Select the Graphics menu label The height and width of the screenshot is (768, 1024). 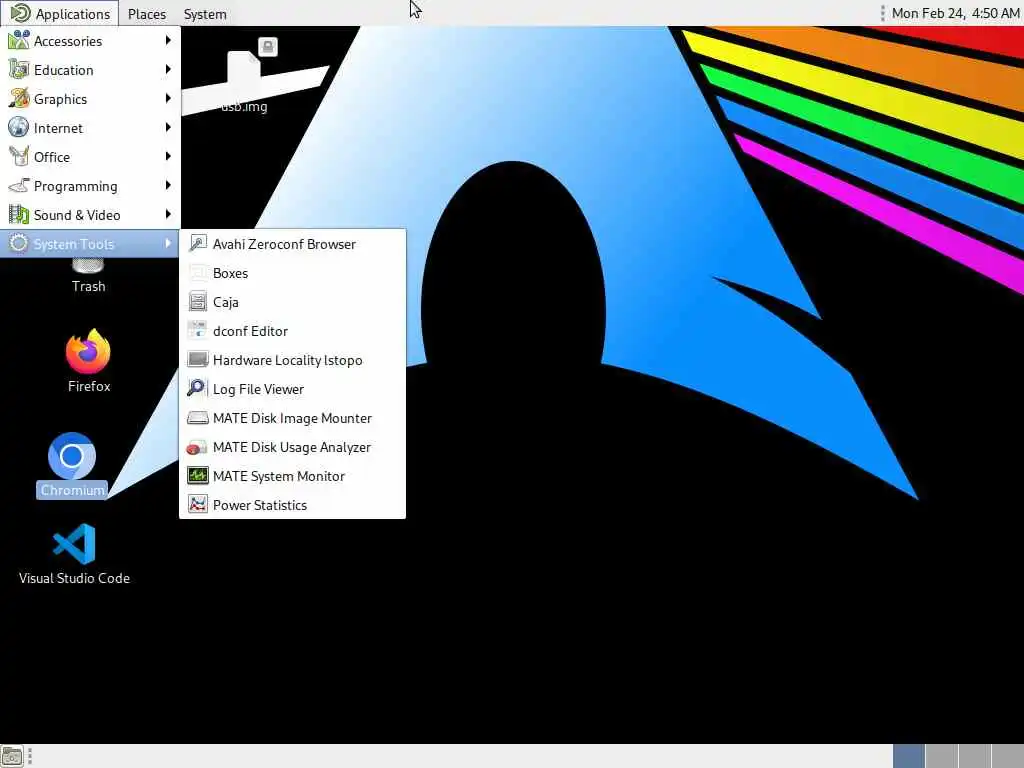60,99
